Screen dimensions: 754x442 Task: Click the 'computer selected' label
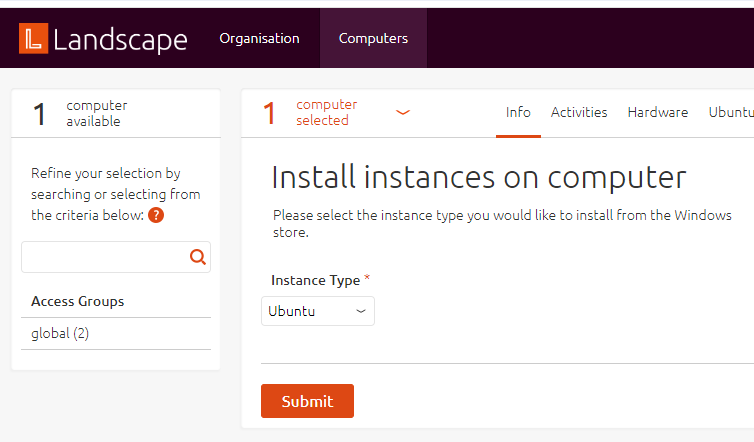(x=327, y=113)
